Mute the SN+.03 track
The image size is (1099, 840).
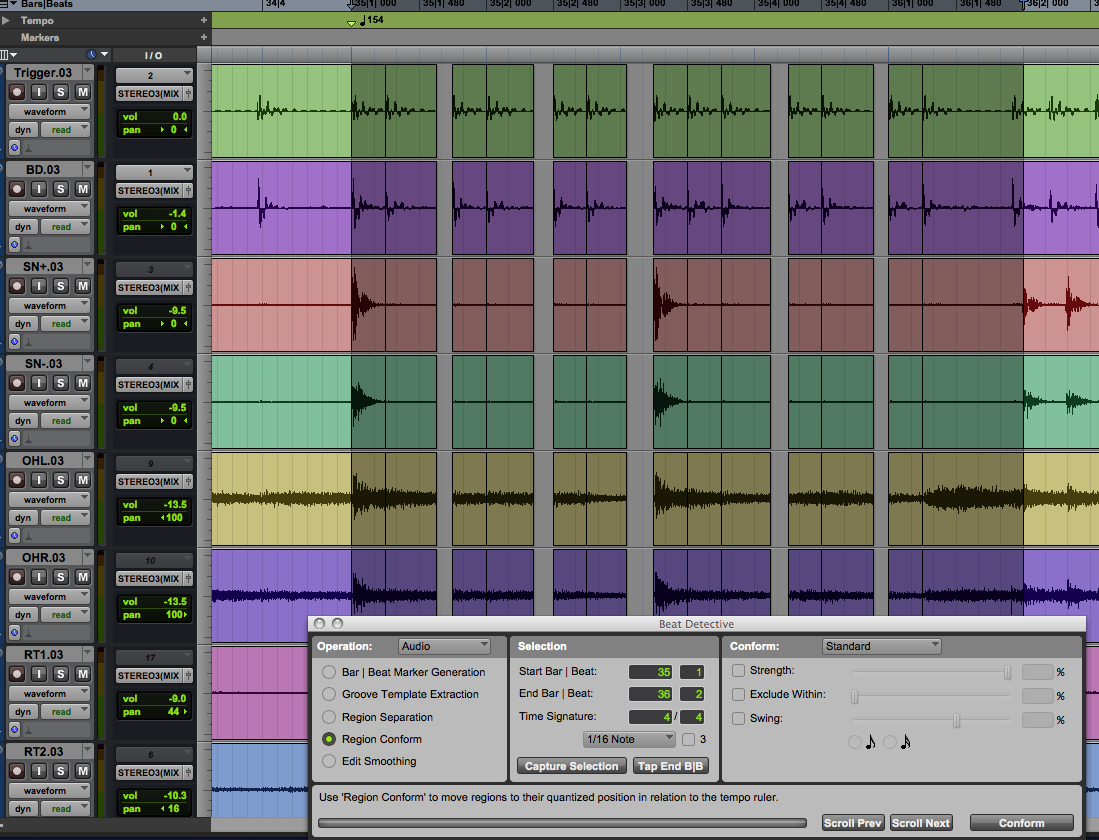click(83, 285)
